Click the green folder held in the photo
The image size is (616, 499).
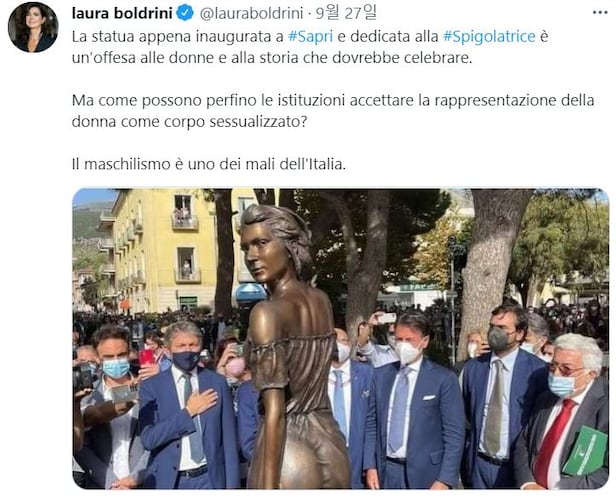(585, 451)
